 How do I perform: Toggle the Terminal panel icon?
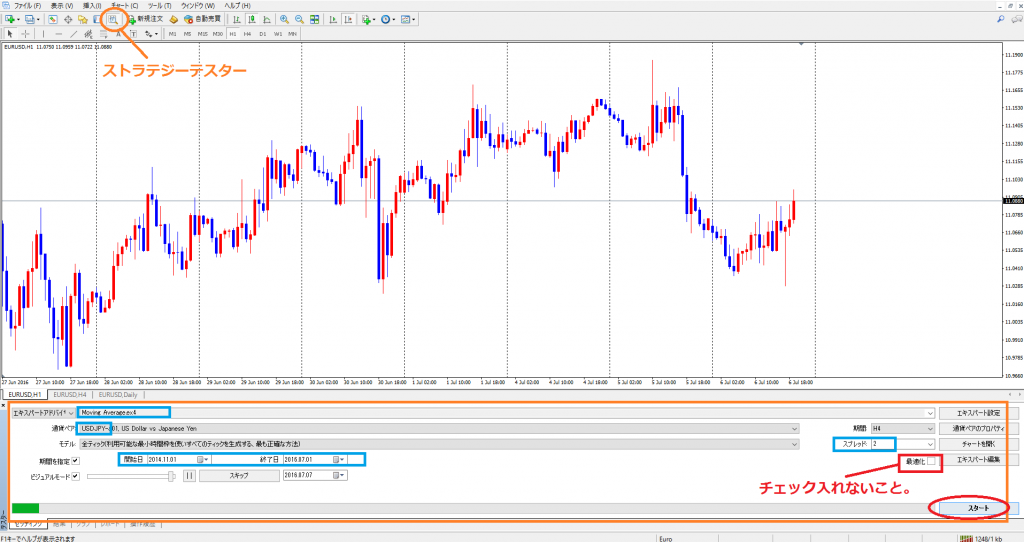point(97,20)
